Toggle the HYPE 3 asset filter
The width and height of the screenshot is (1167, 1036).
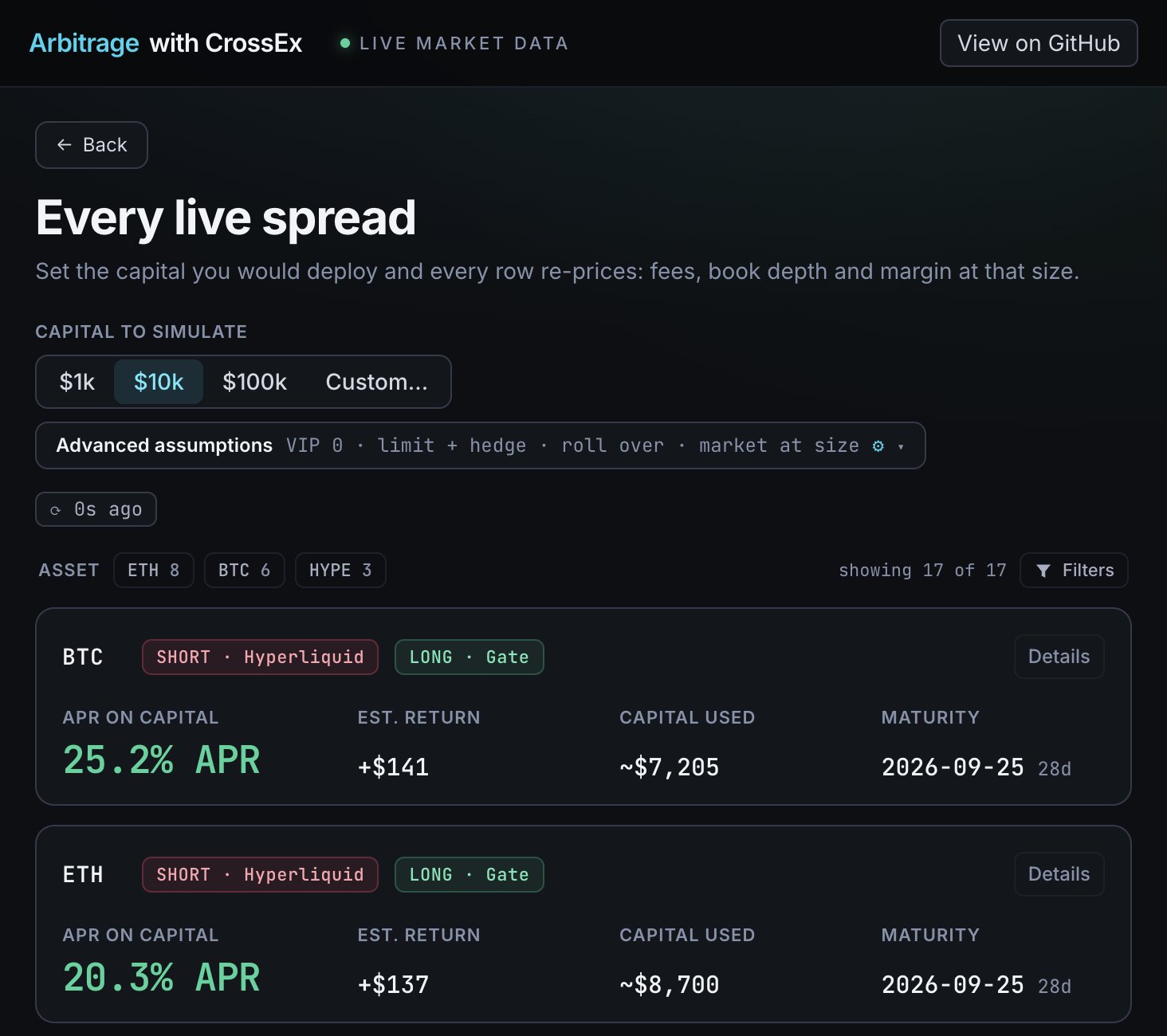(340, 571)
